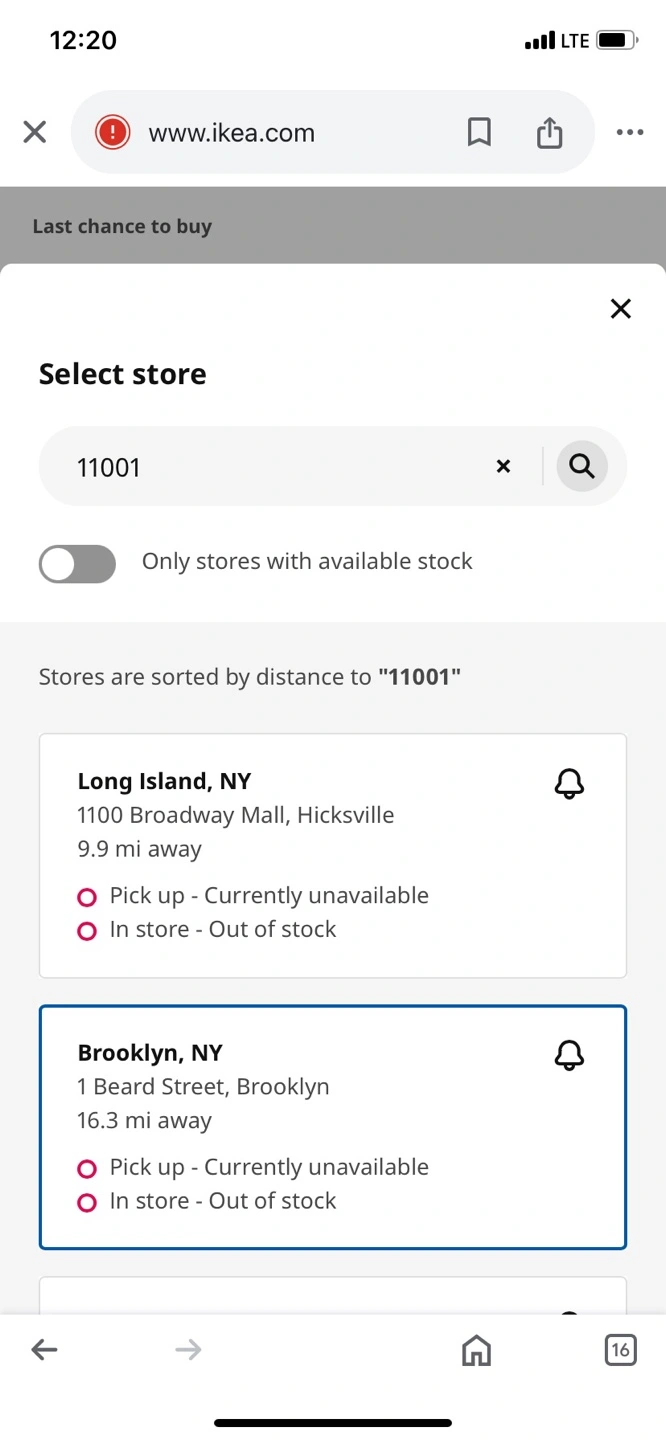
Task: Go back to the previous page
Action: pos(44,1351)
